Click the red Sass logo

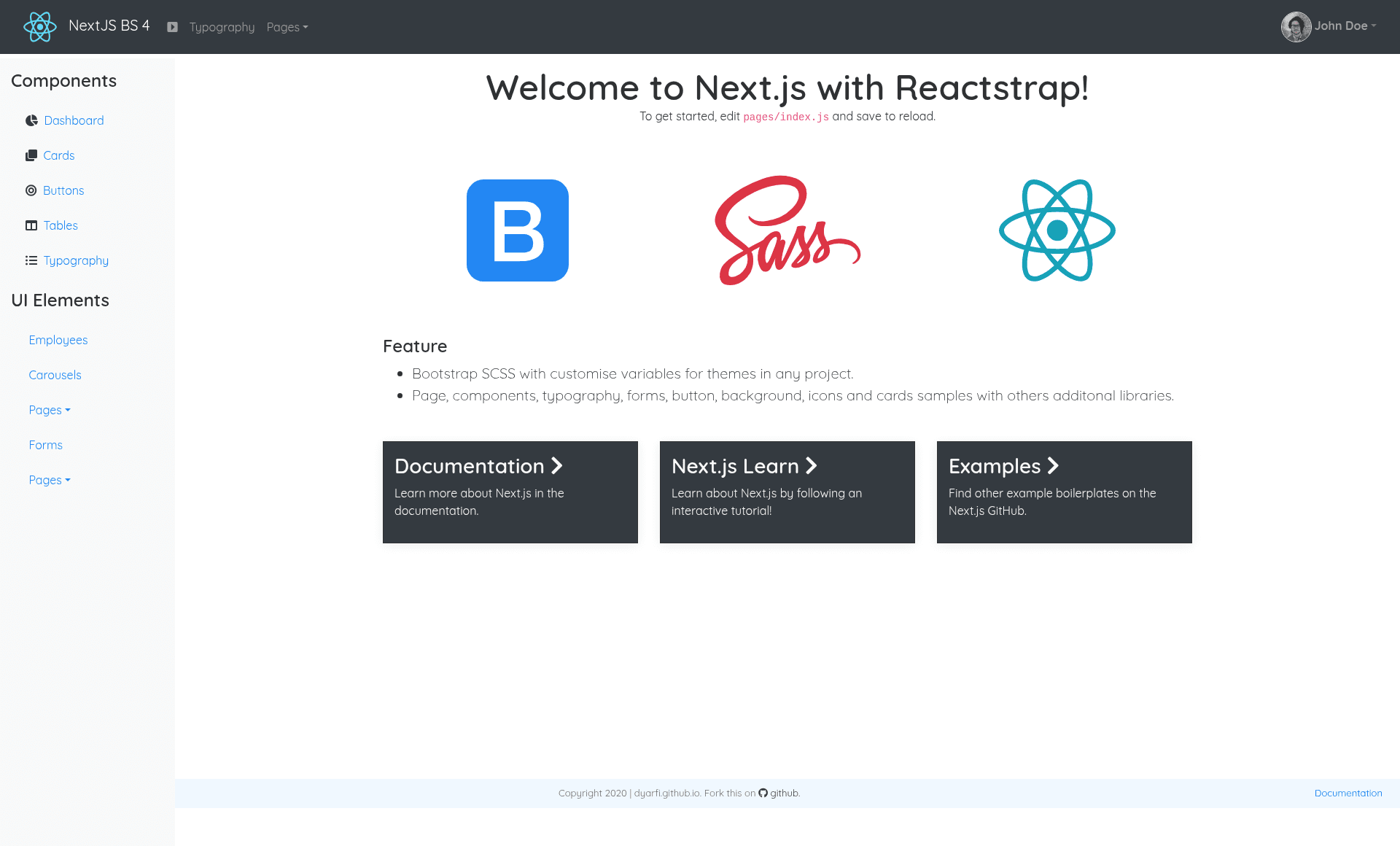(x=787, y=230)
